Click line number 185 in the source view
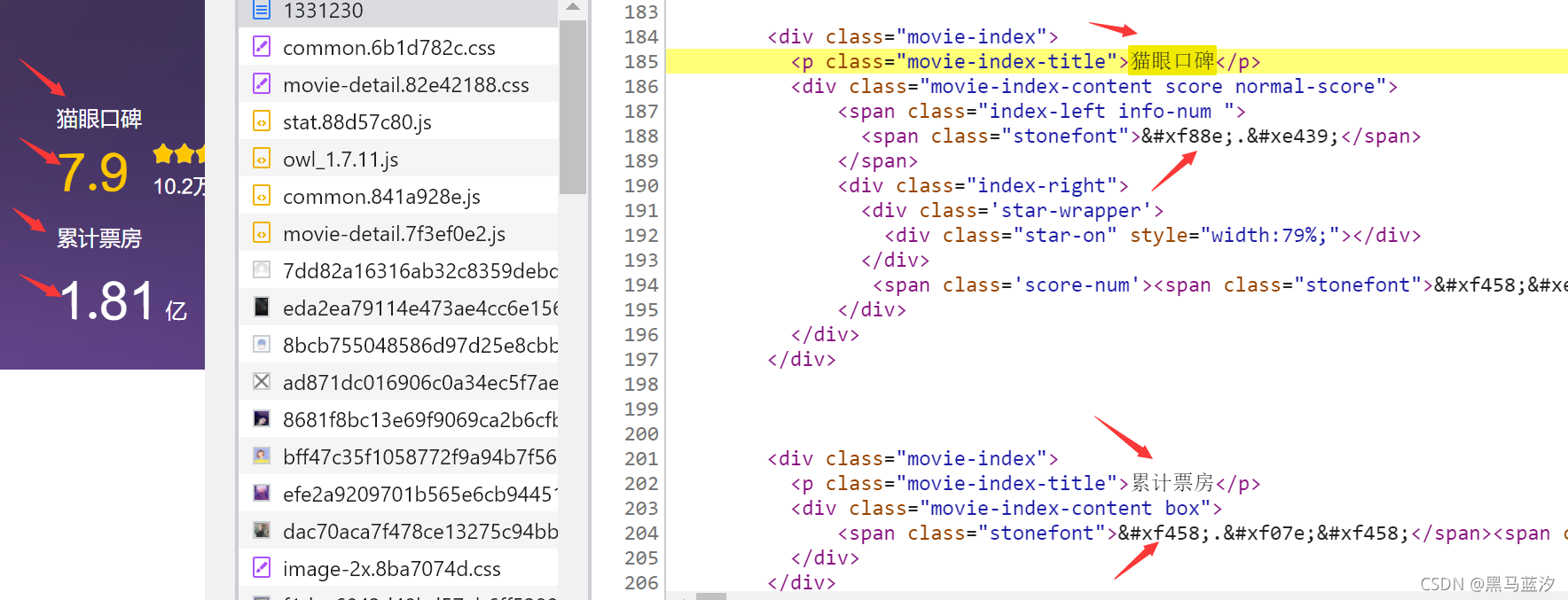 [641, 61]
